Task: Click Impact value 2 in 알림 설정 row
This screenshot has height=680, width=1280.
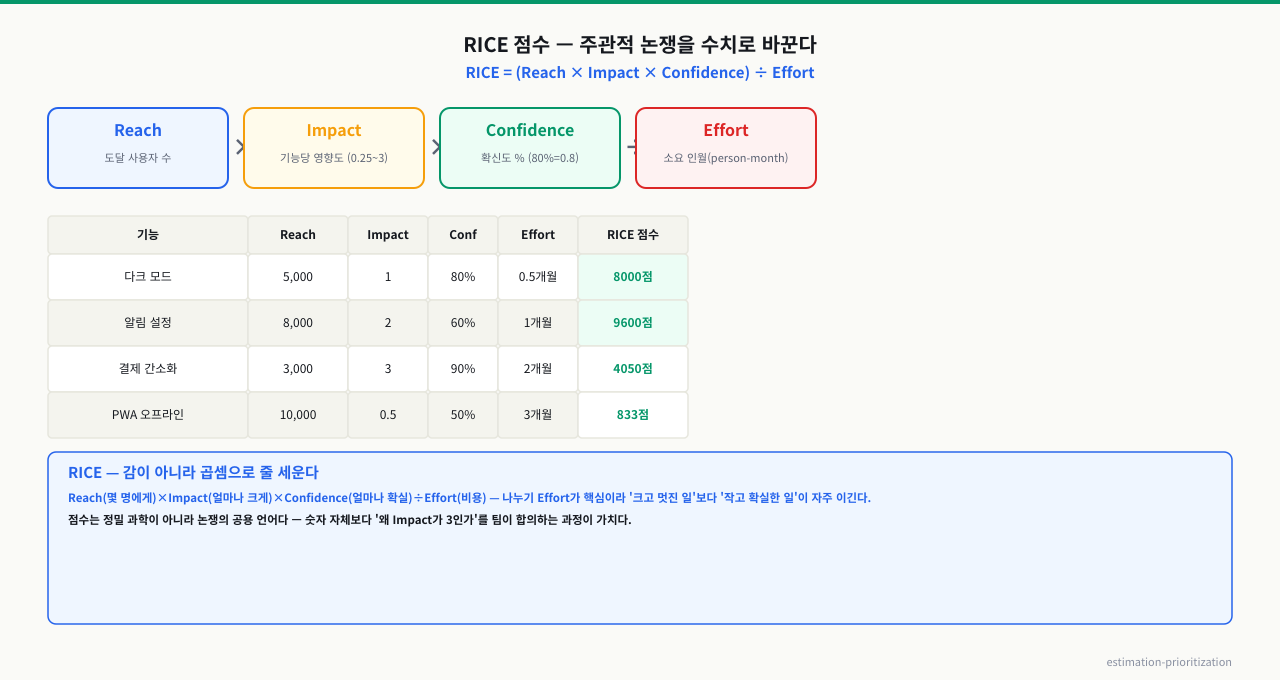Action: [x=388, y=323]
